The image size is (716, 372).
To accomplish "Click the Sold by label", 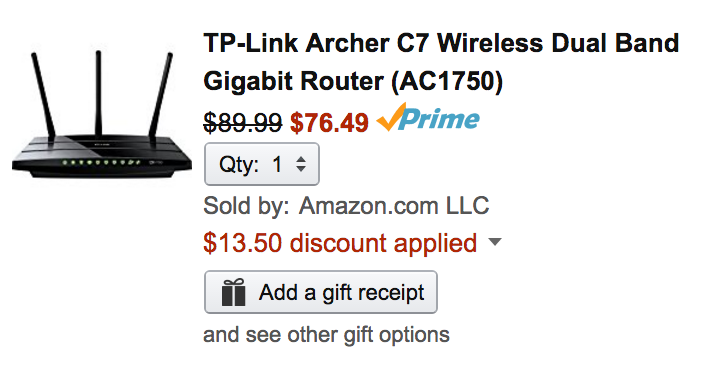I will pos(246,206).
